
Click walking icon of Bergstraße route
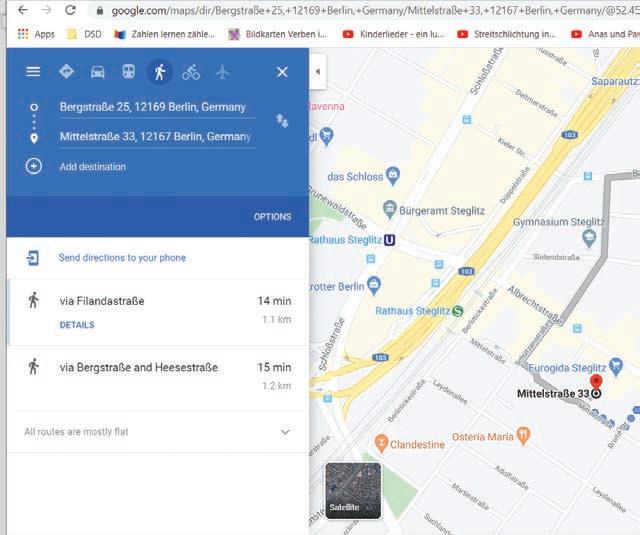point(33,366)
